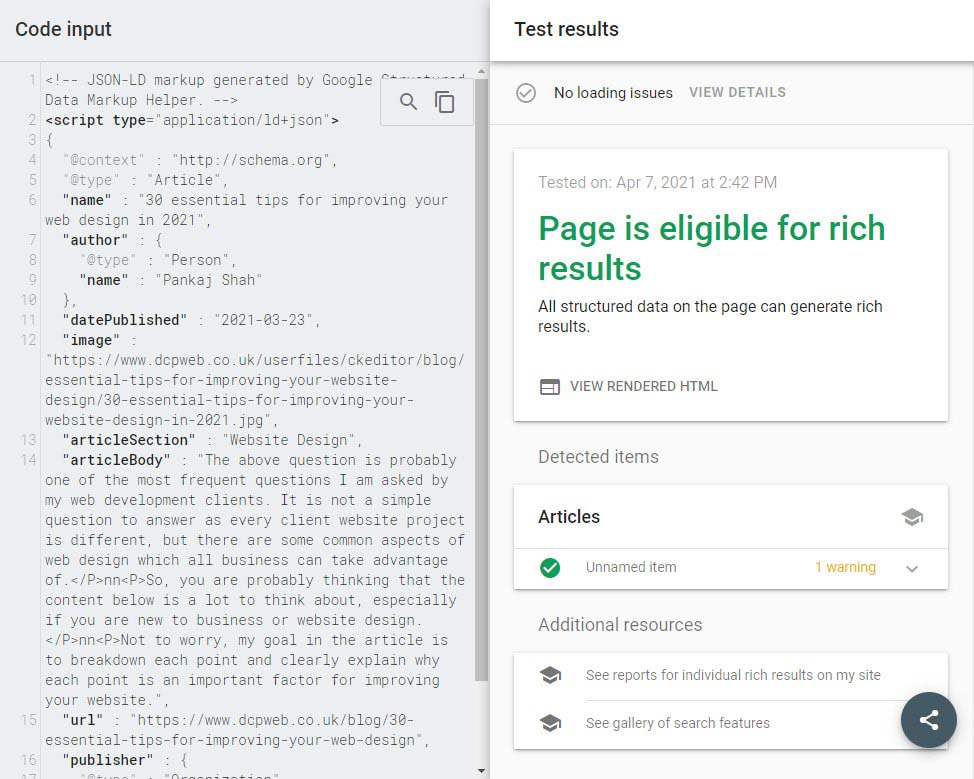Click the green checkmark beside Unnamed item

(550, 566)
